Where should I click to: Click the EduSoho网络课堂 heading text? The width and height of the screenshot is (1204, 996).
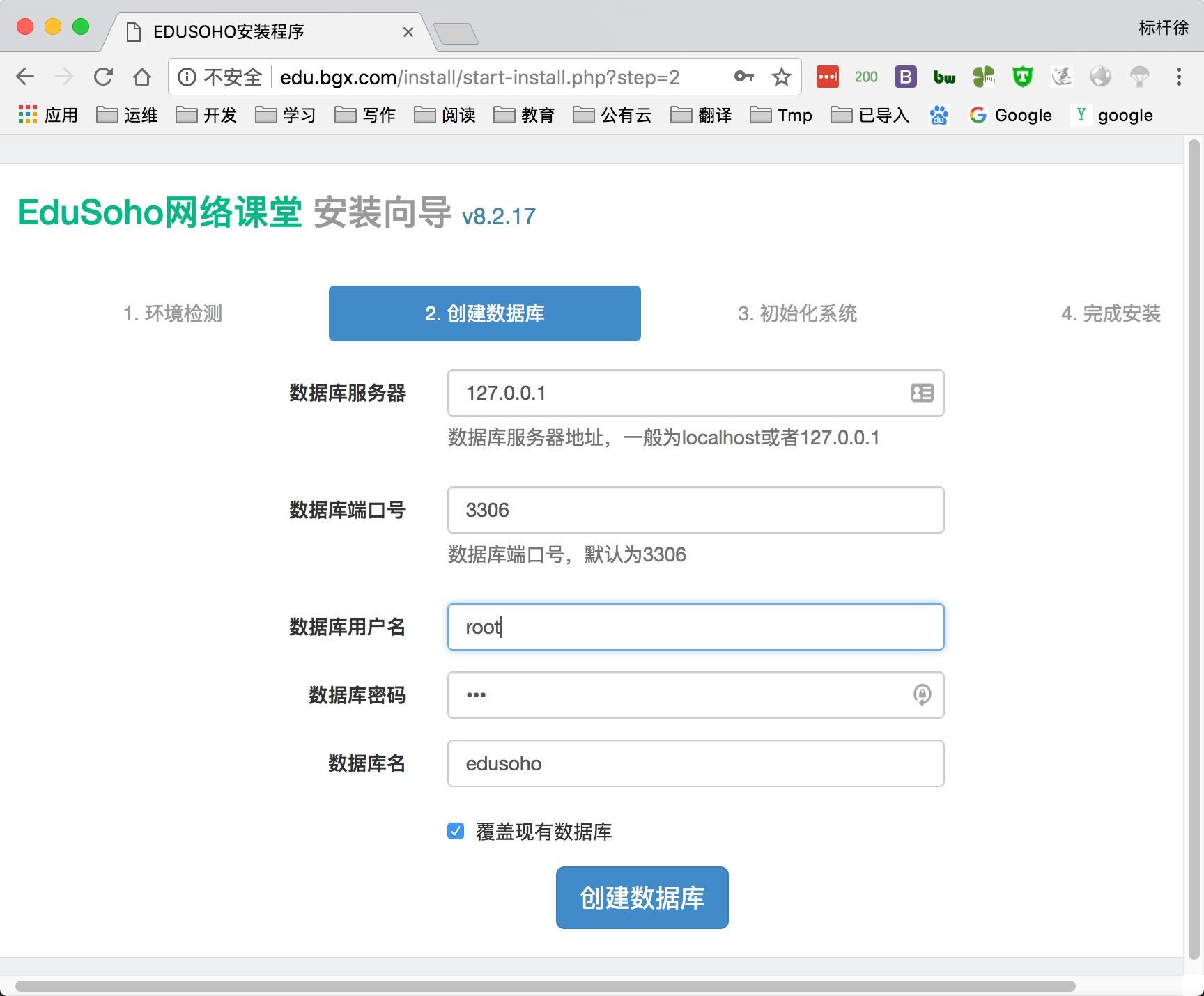[x=160, y=212]
